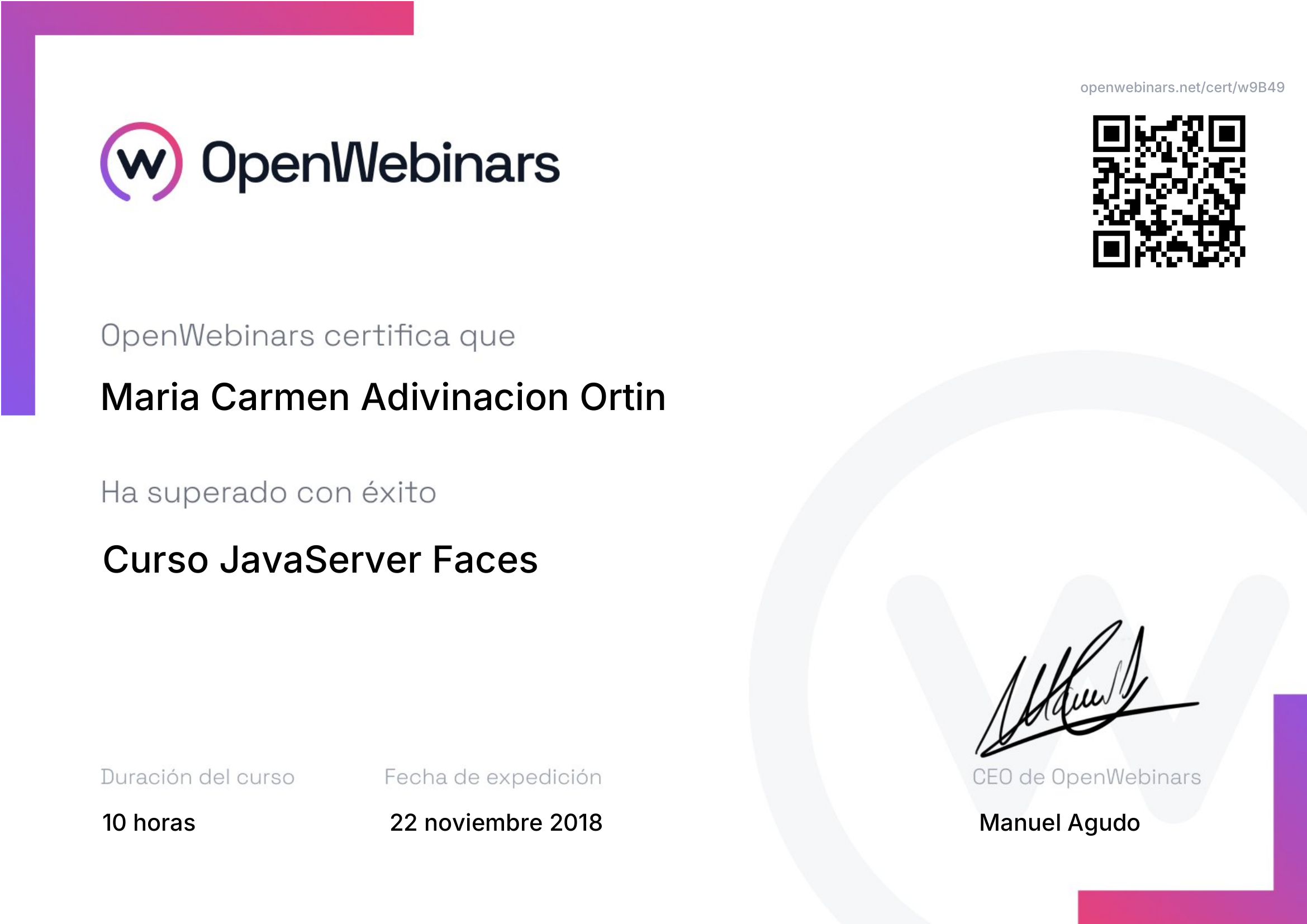Click the handwritten CEO signature
The width and height of the screenshot is (1307, 924).
point(1087,689)
